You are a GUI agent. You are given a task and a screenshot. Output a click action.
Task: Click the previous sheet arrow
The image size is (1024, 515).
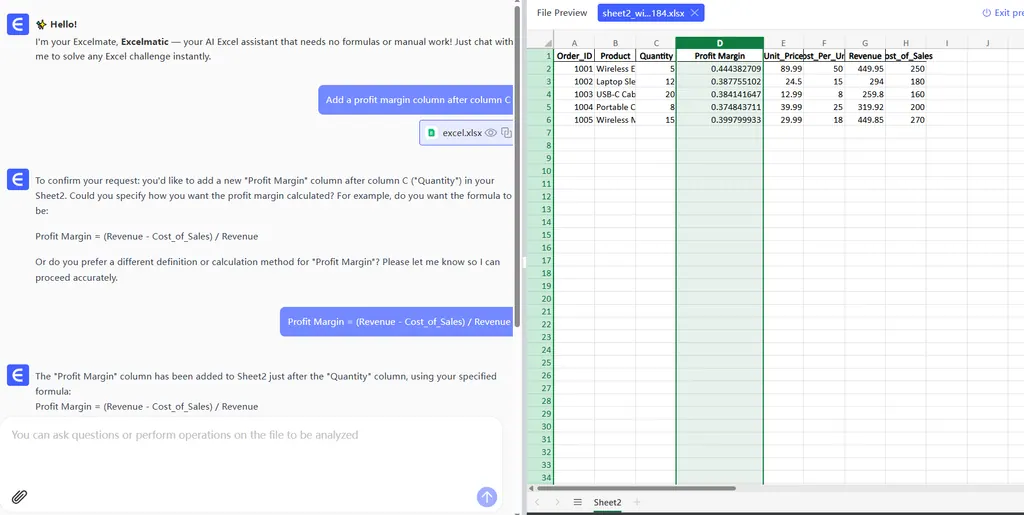coord(538,502)
